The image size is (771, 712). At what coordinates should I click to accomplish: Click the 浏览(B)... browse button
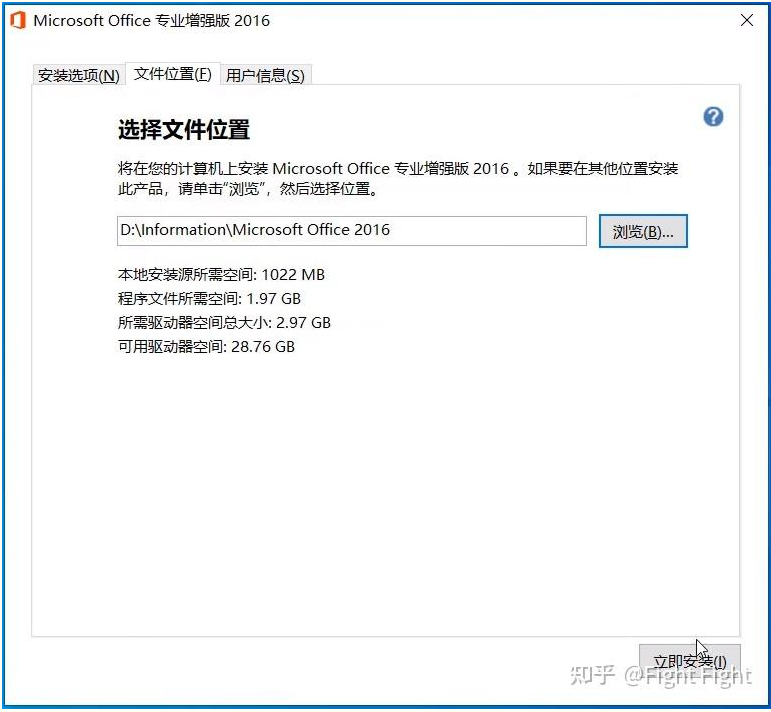tap(643, 231)
